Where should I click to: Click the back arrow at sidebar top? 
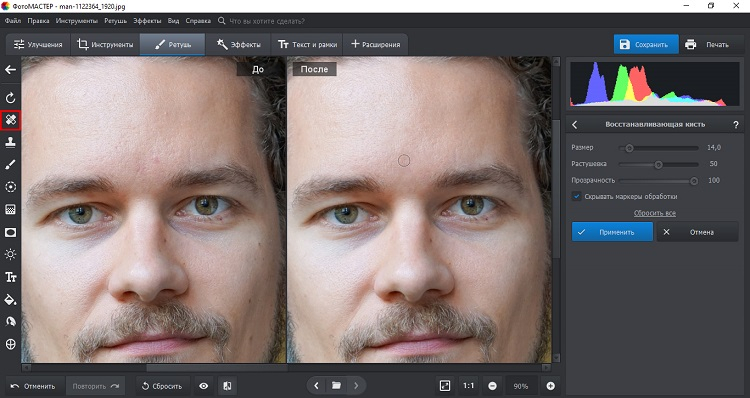tap(11, 70)
